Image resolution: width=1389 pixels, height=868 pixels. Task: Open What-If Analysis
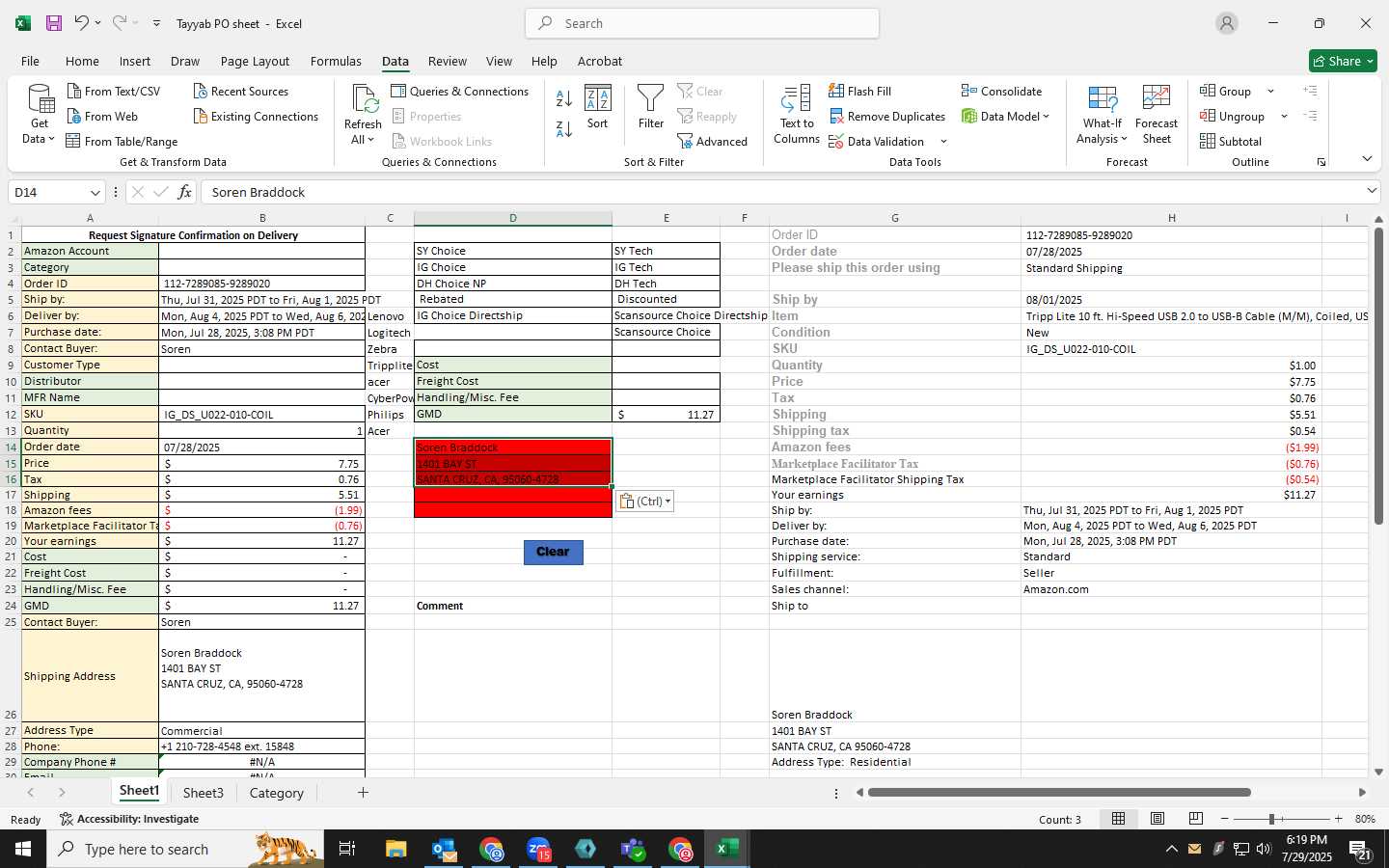pyautogui.click(x=1103, y=114)
